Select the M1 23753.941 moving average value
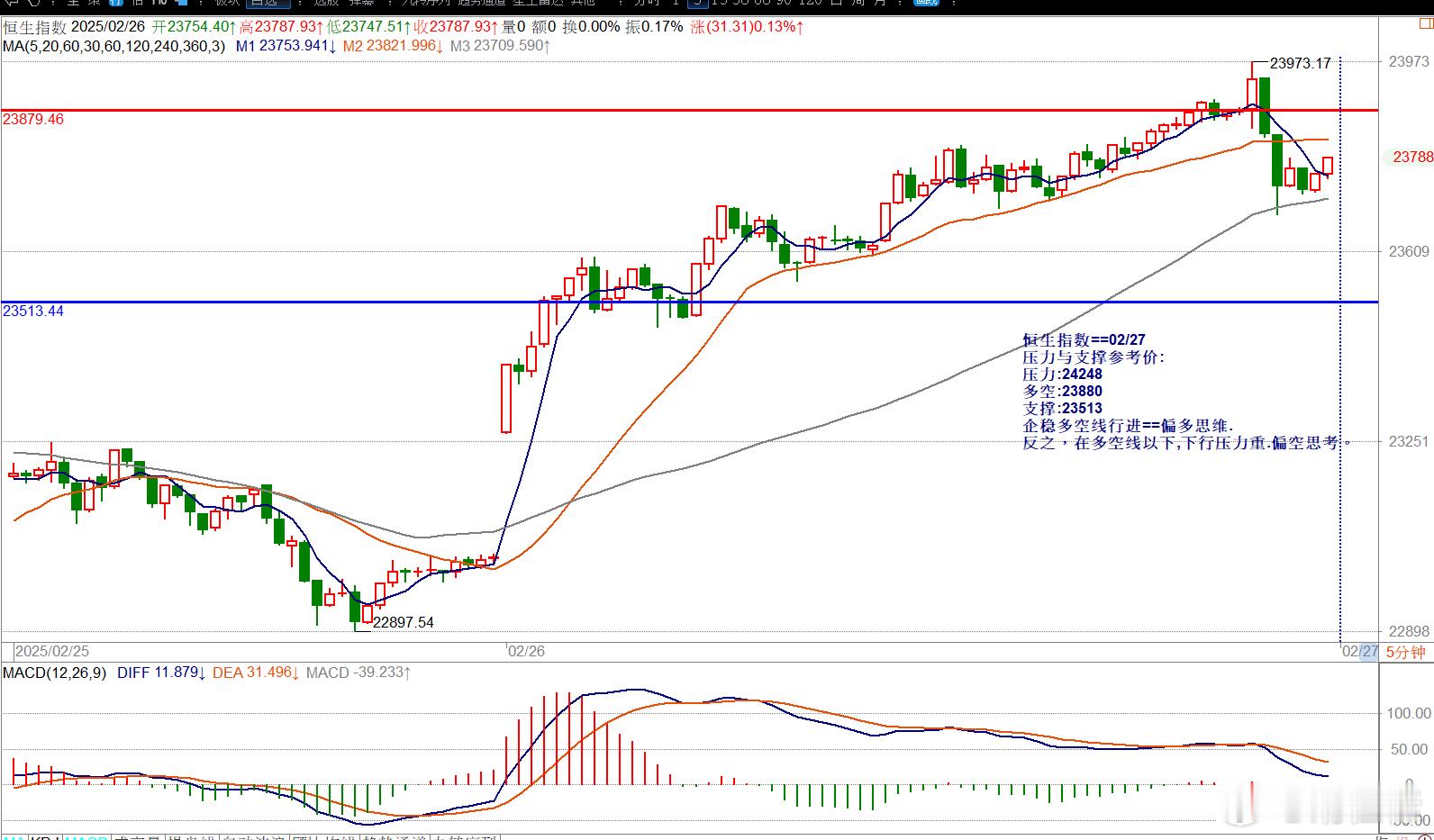Viewport: 1434px width, 840px height. coord(286,45)
